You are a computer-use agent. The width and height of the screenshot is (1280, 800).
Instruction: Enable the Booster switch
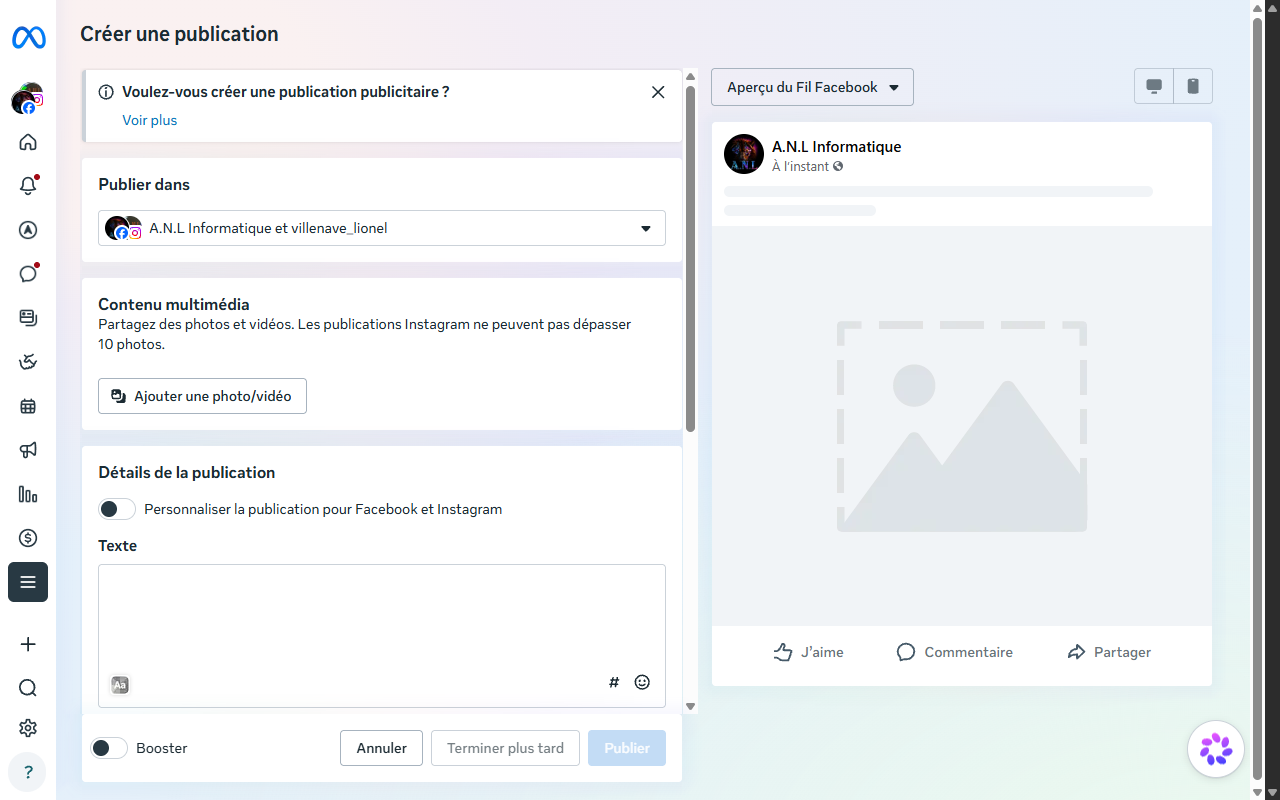[x=109, y=748]
